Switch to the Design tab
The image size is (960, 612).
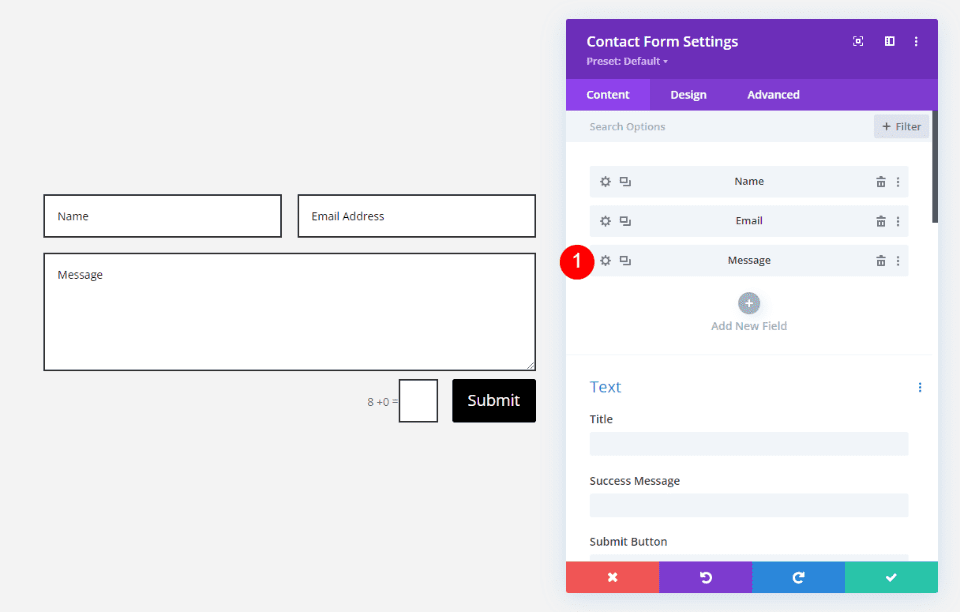point(688,94)
